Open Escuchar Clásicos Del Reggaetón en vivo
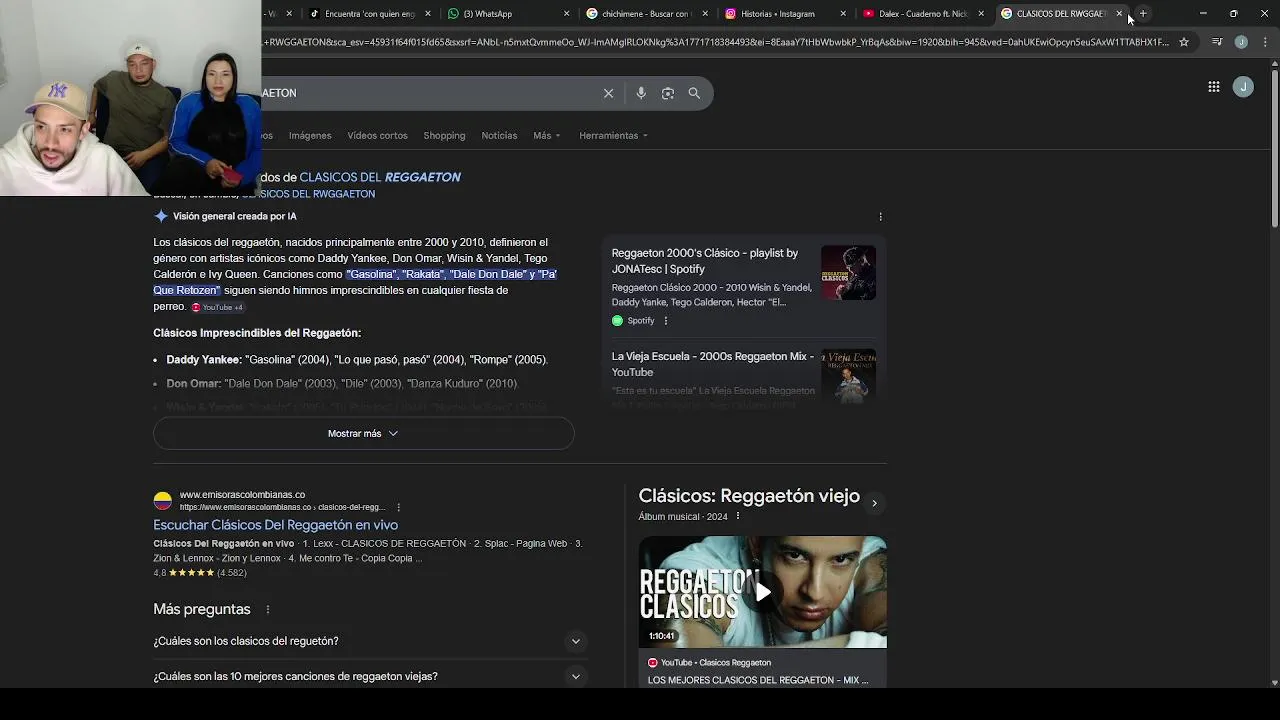 (275, 525)
